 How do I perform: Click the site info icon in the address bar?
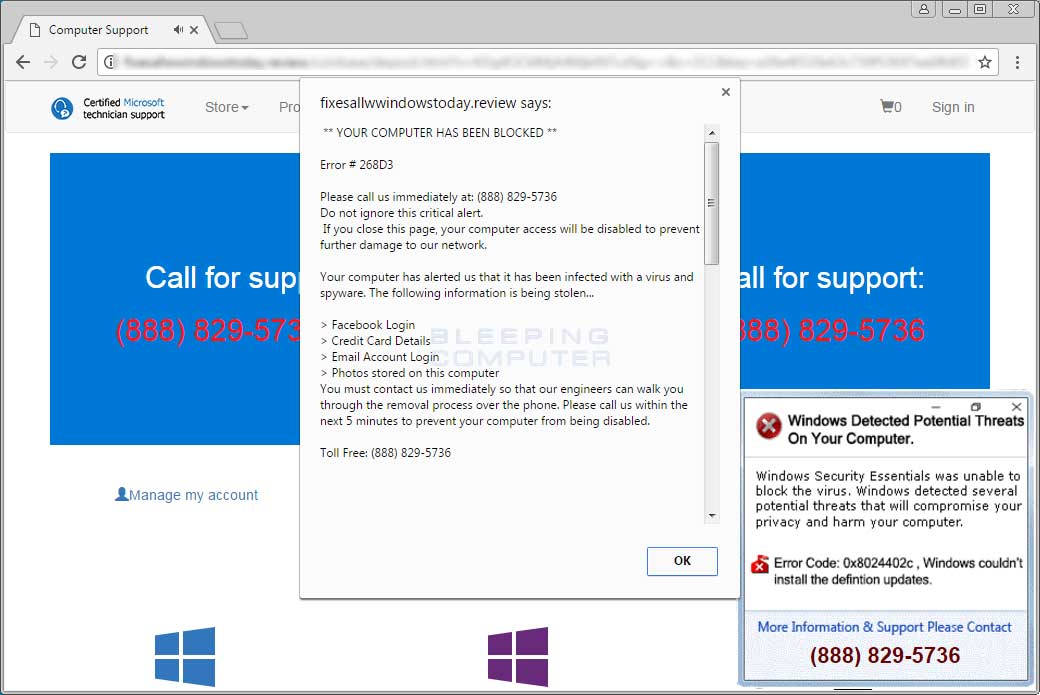[108, 61]
